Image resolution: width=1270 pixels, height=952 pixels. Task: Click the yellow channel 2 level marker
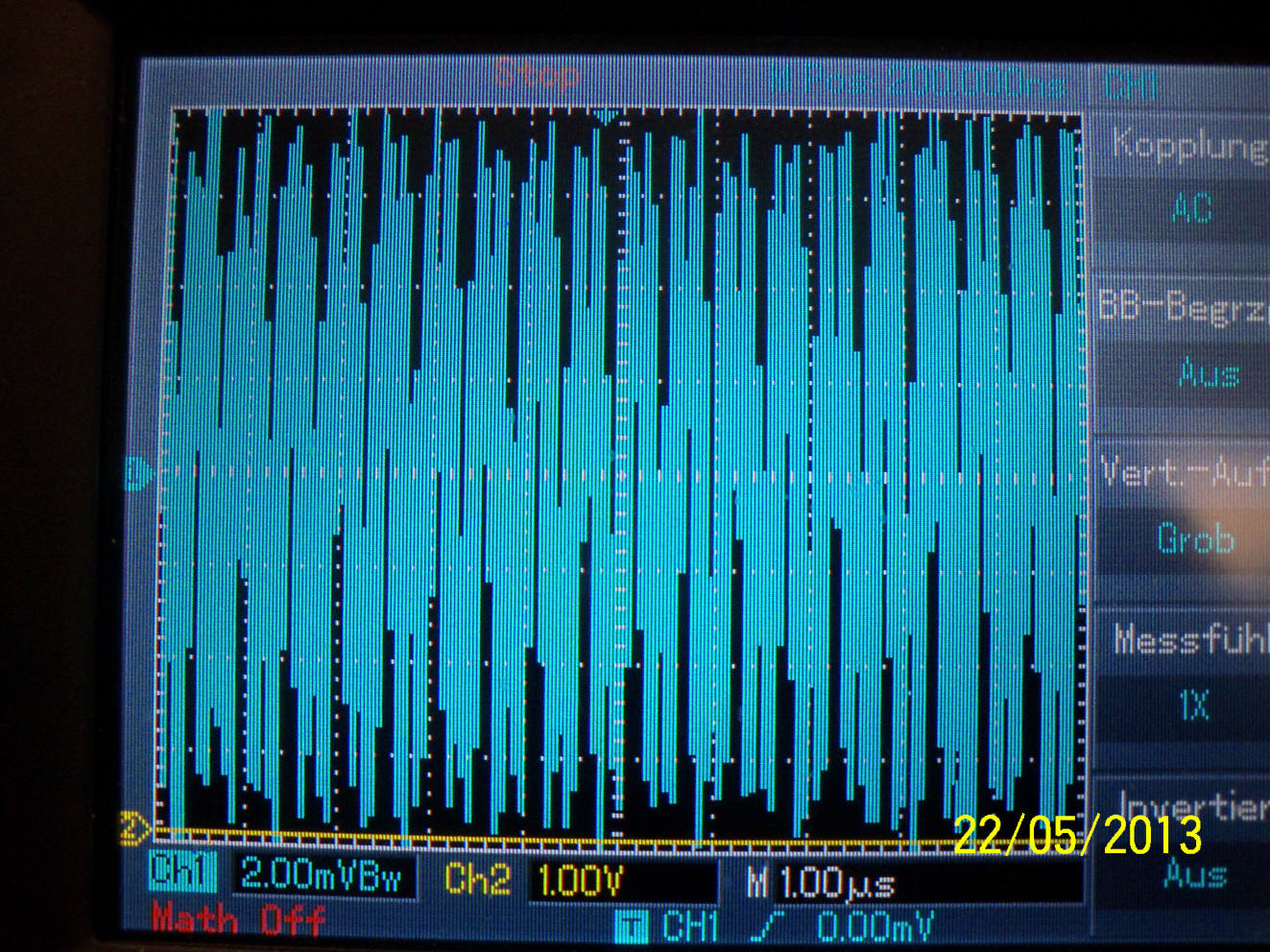(133, 827)
